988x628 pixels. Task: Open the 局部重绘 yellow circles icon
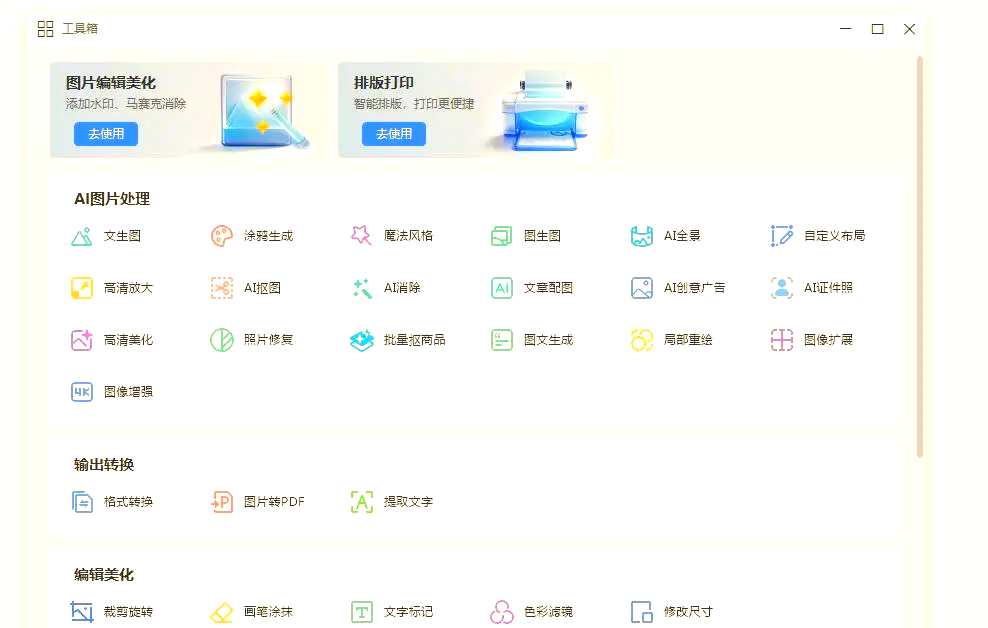tap(641, 340)
